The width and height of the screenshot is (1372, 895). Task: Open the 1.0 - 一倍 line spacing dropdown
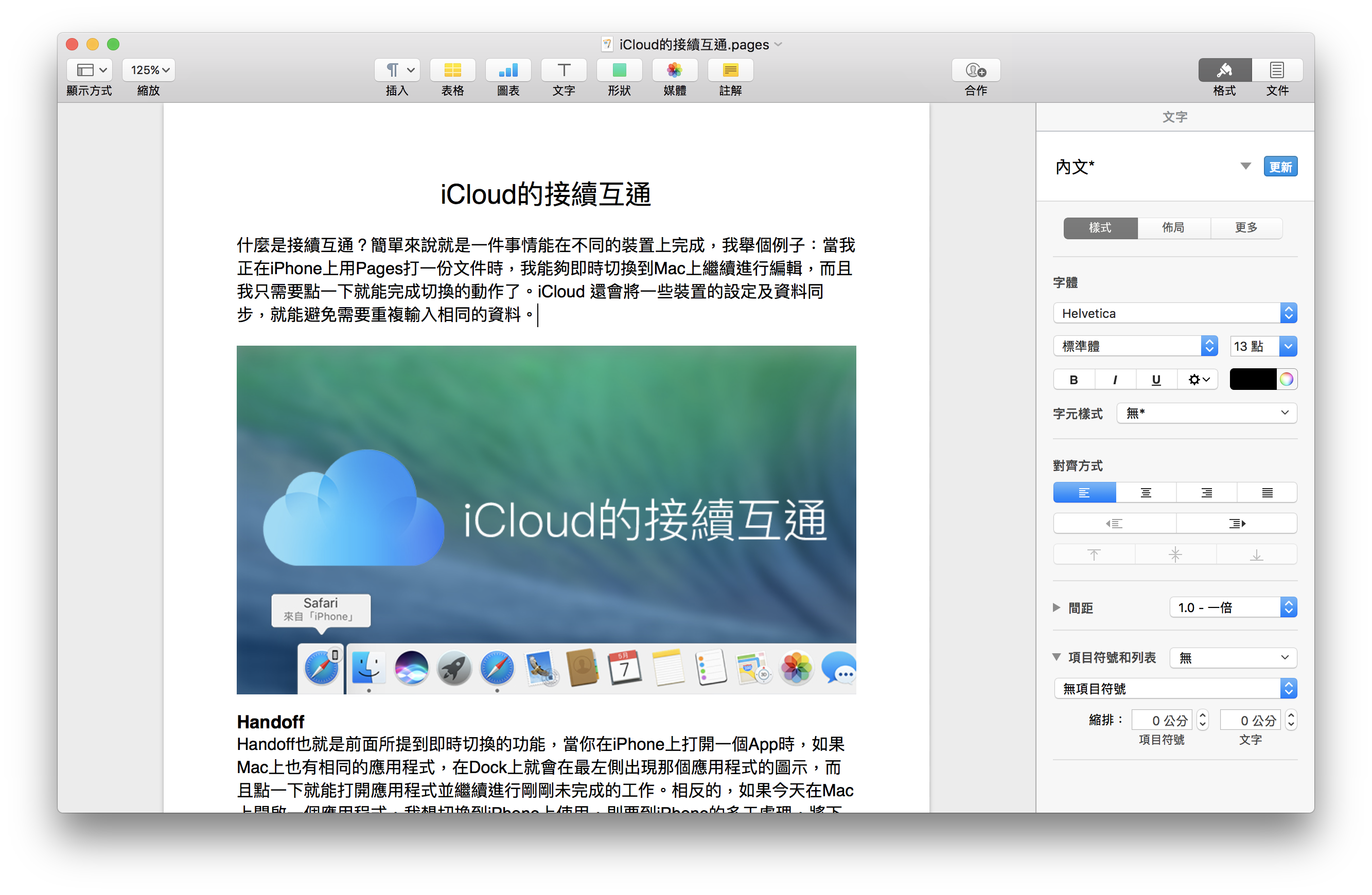tap(1233, 607)
